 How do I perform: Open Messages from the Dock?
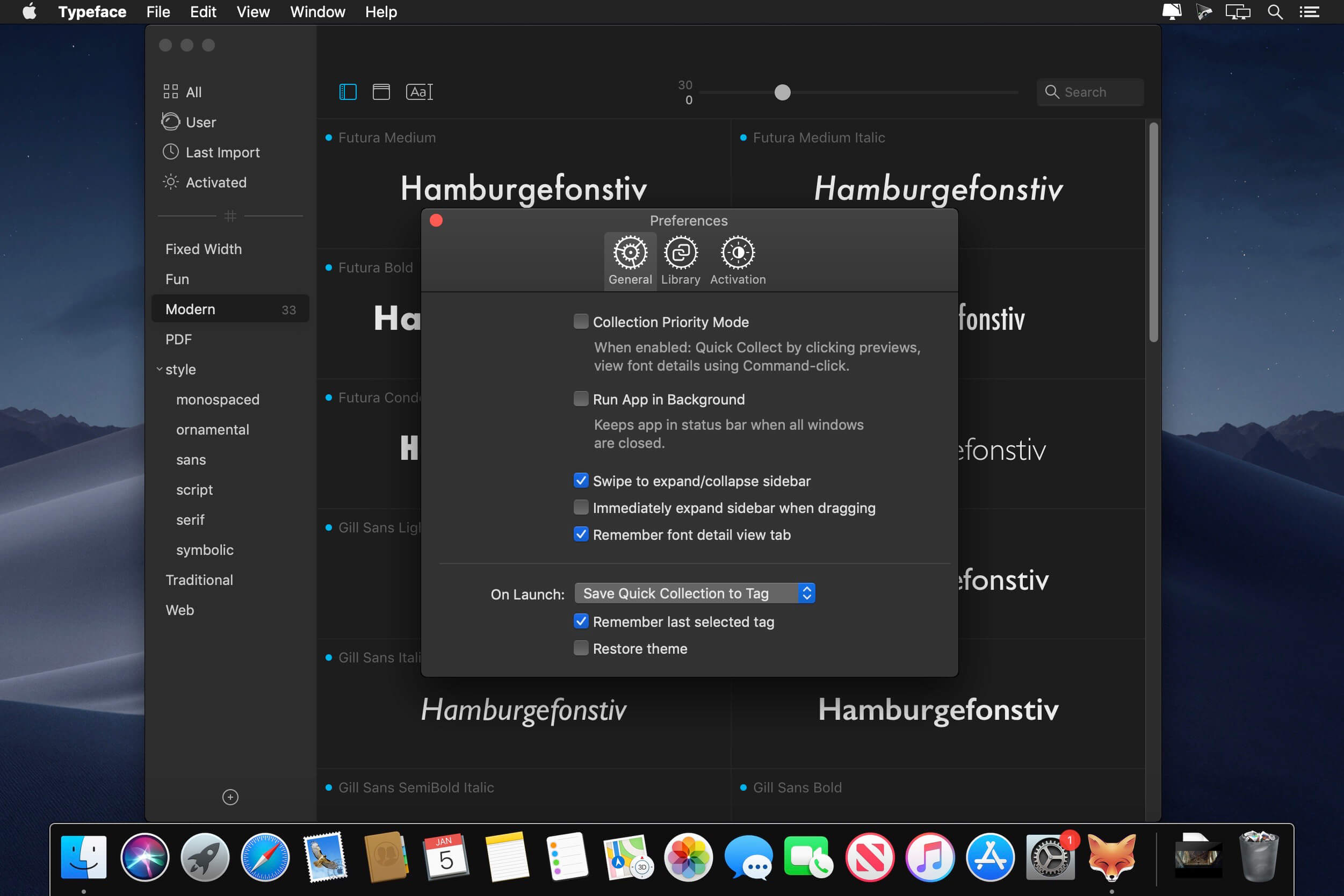coord(749,857)
